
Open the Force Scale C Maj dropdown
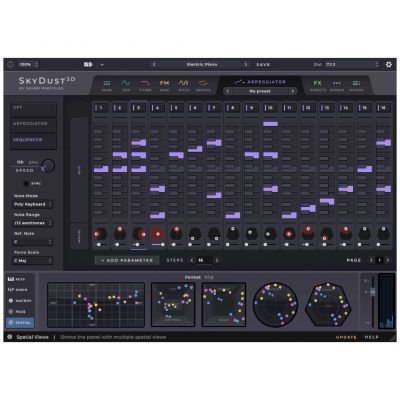(x=33, y=260)
